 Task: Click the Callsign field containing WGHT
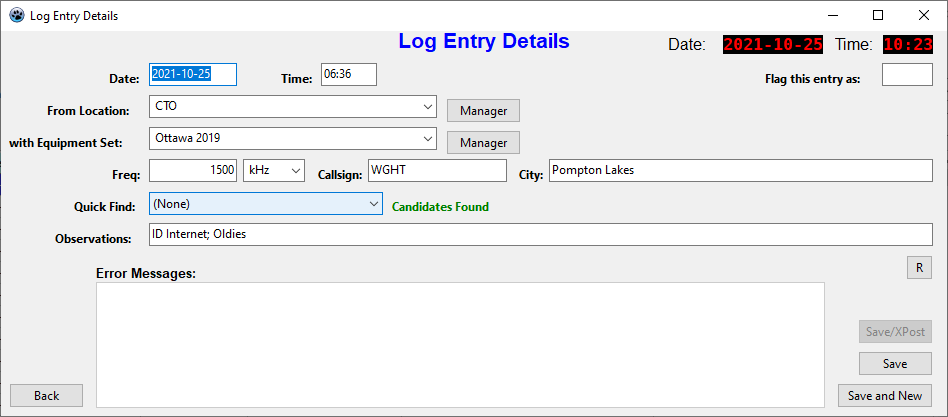point(437,171)
